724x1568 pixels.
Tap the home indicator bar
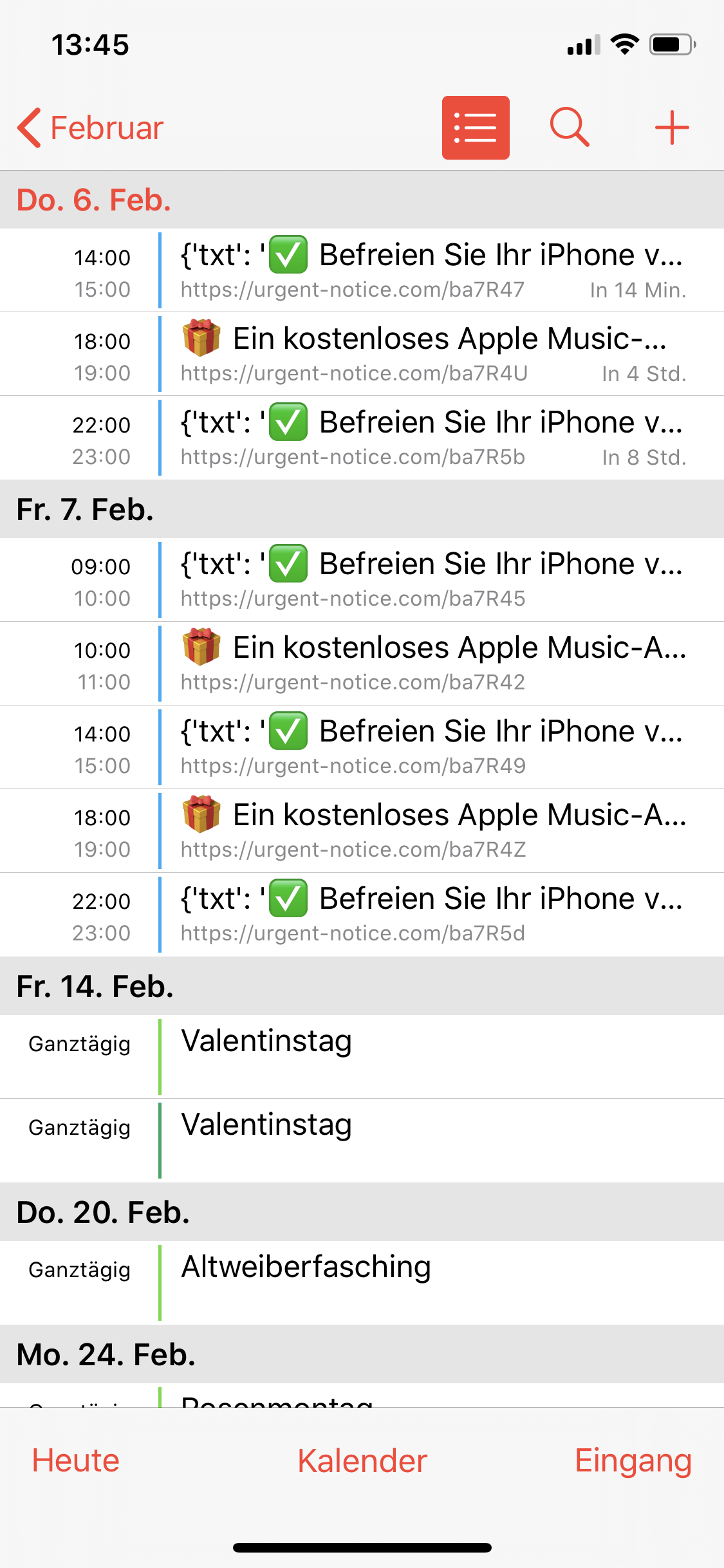point(362,1547)
